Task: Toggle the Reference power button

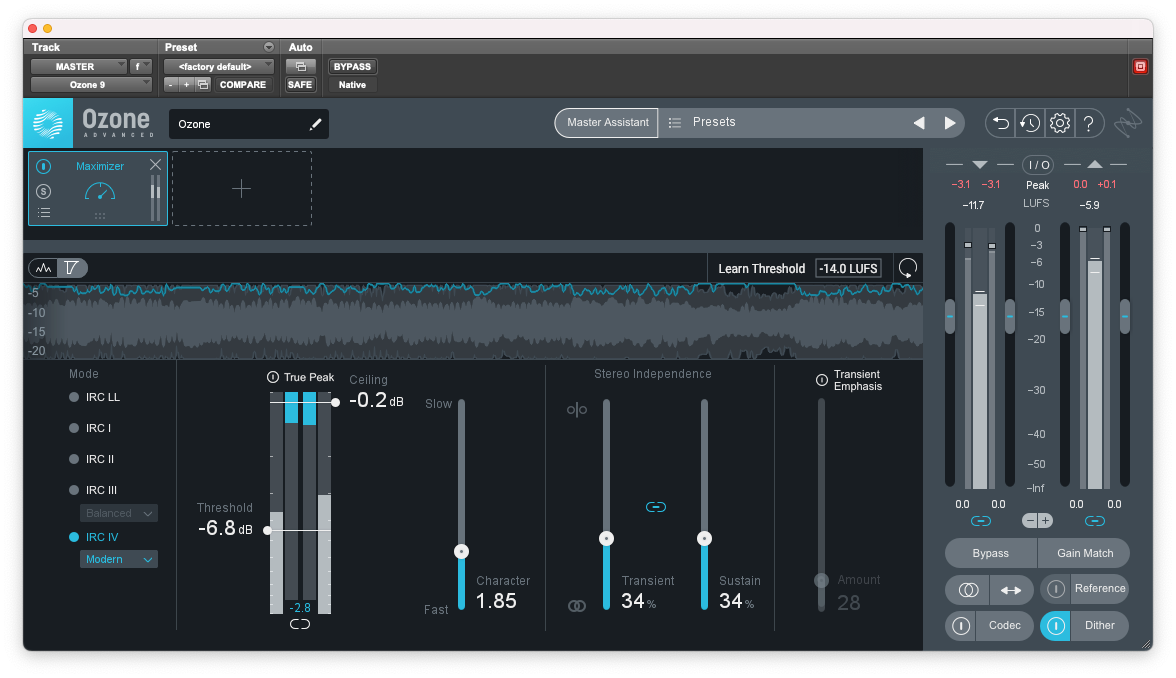Action: [x=1055, y=590]
